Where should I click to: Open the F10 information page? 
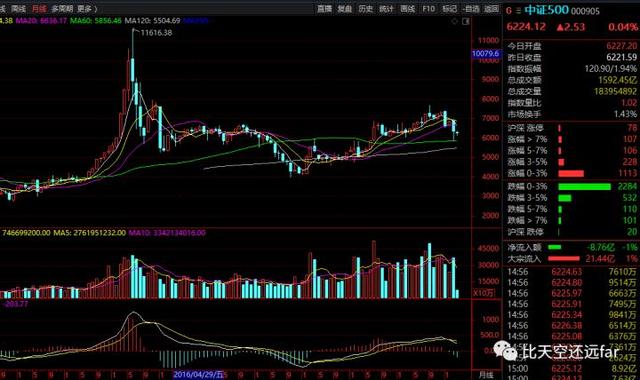(x=428, y=9)
